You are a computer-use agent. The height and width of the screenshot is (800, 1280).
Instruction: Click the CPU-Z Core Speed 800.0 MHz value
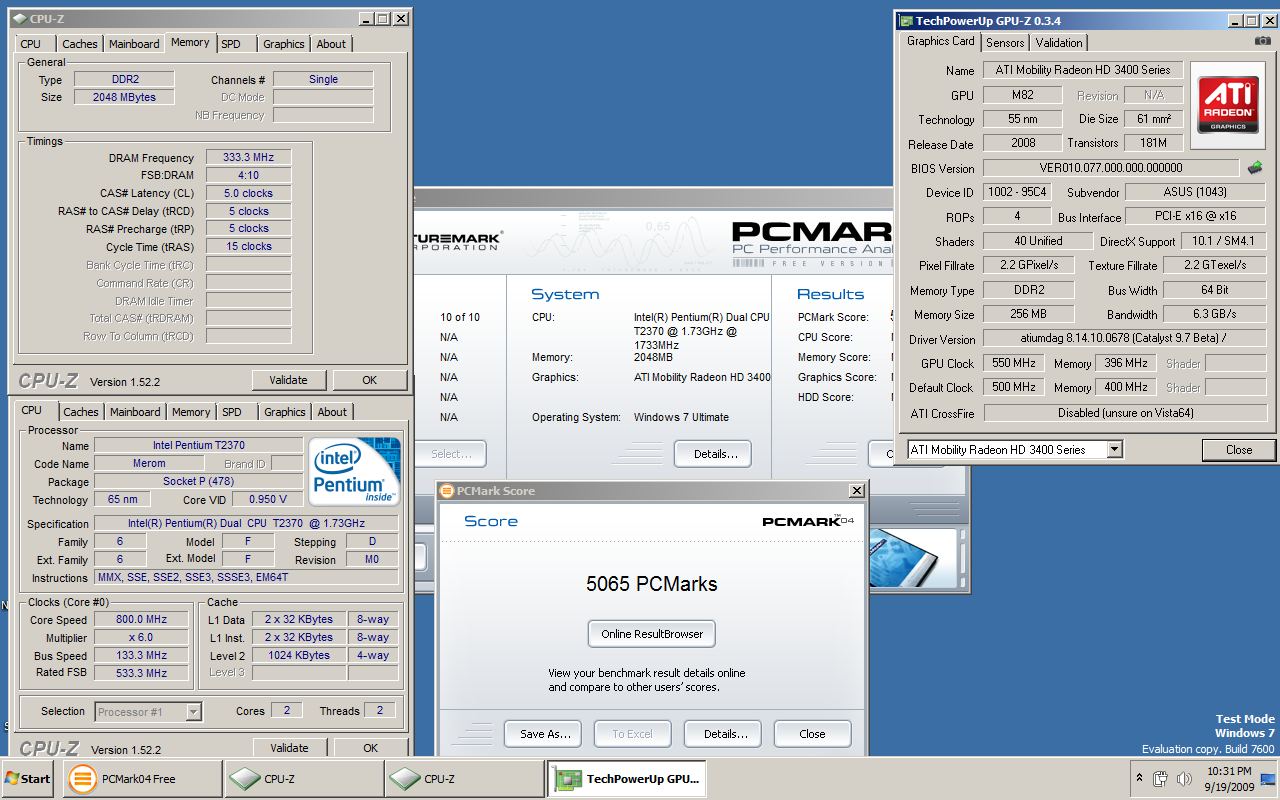(140, 620)
